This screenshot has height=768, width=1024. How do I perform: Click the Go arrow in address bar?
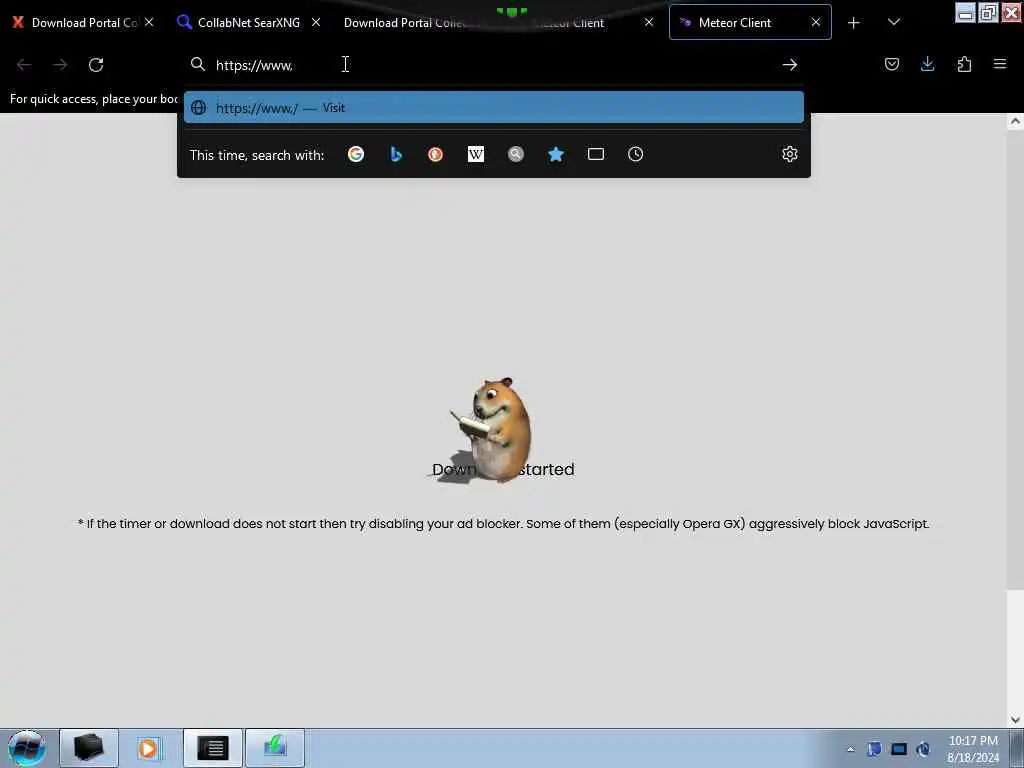pyautogui.click(x=790, y=65)
